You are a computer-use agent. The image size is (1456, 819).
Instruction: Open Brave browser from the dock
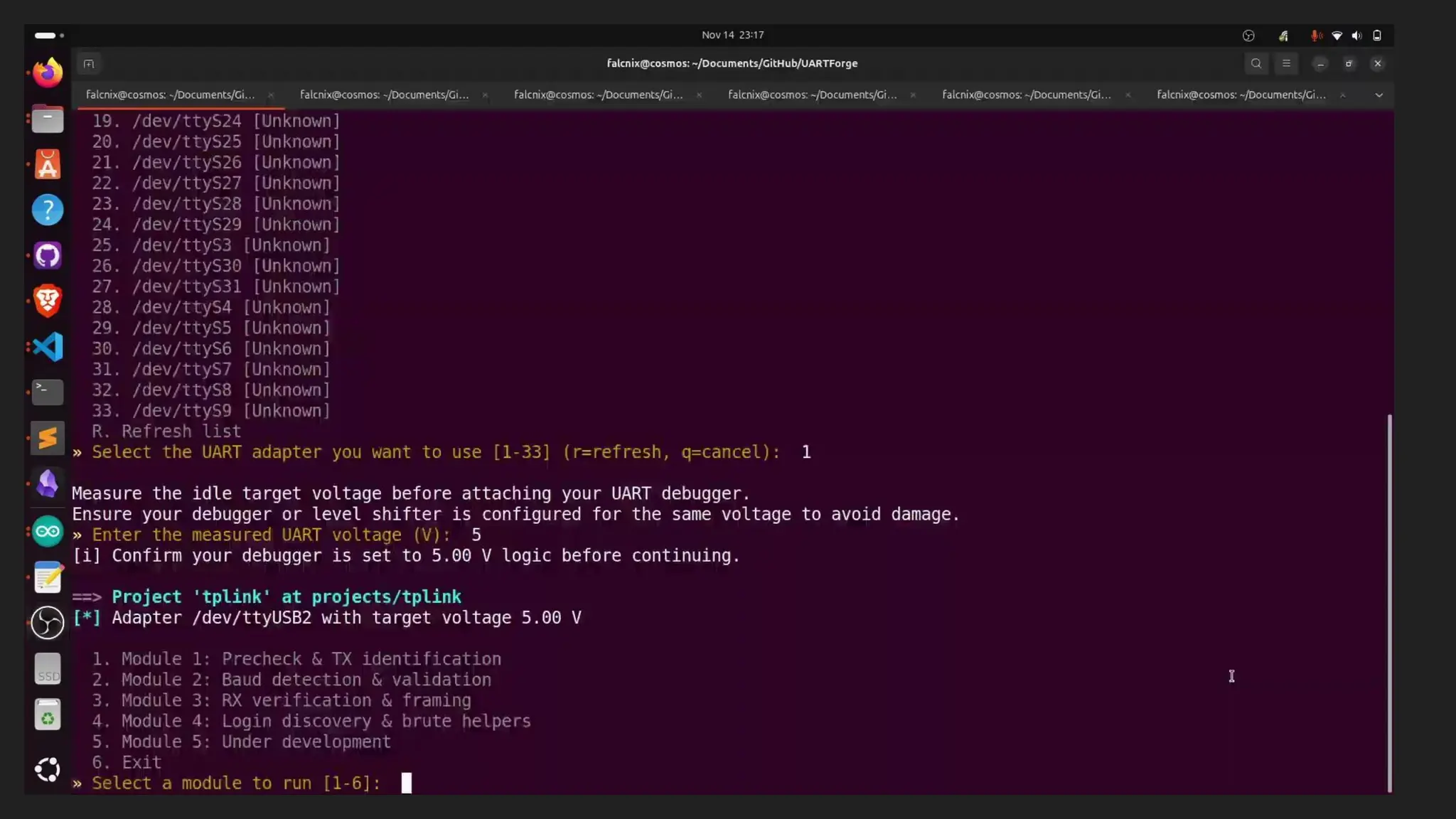[48, 301]
